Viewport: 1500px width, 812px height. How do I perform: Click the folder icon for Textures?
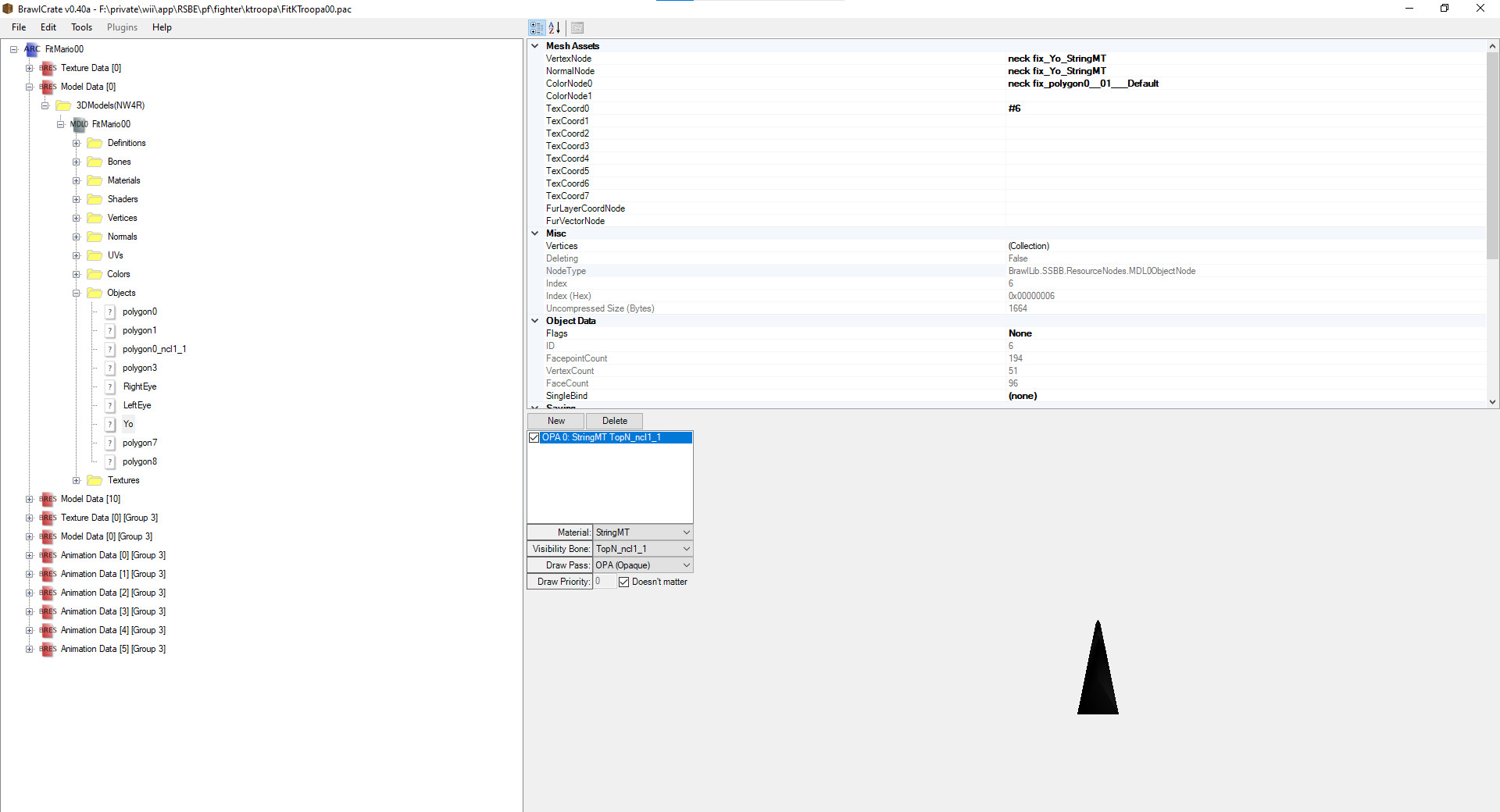pos(94,480)
